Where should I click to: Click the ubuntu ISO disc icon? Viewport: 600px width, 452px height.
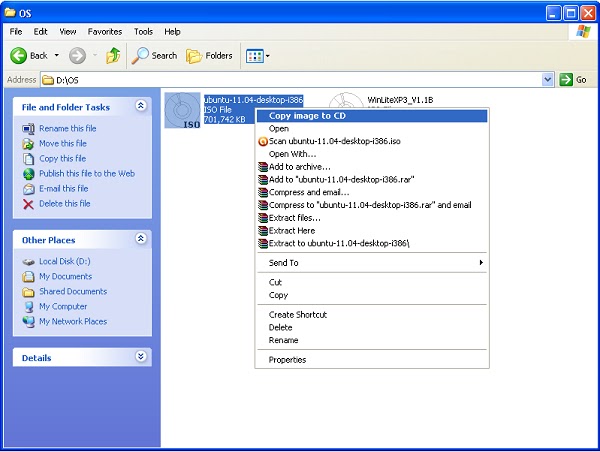click(x=183, y=110)
